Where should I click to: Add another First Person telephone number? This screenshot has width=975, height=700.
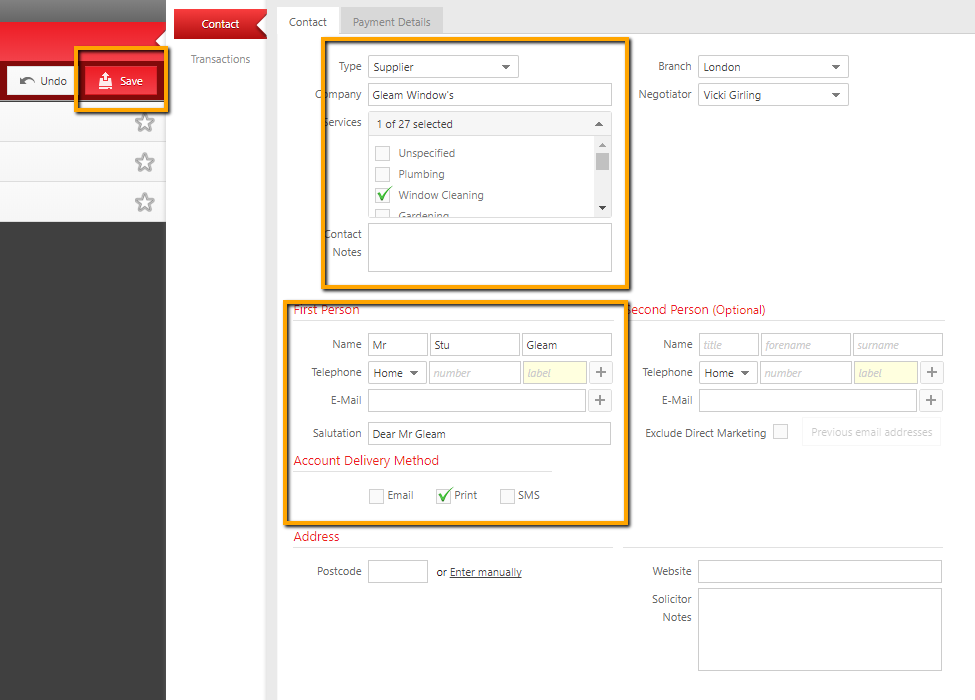click(601, 372)
